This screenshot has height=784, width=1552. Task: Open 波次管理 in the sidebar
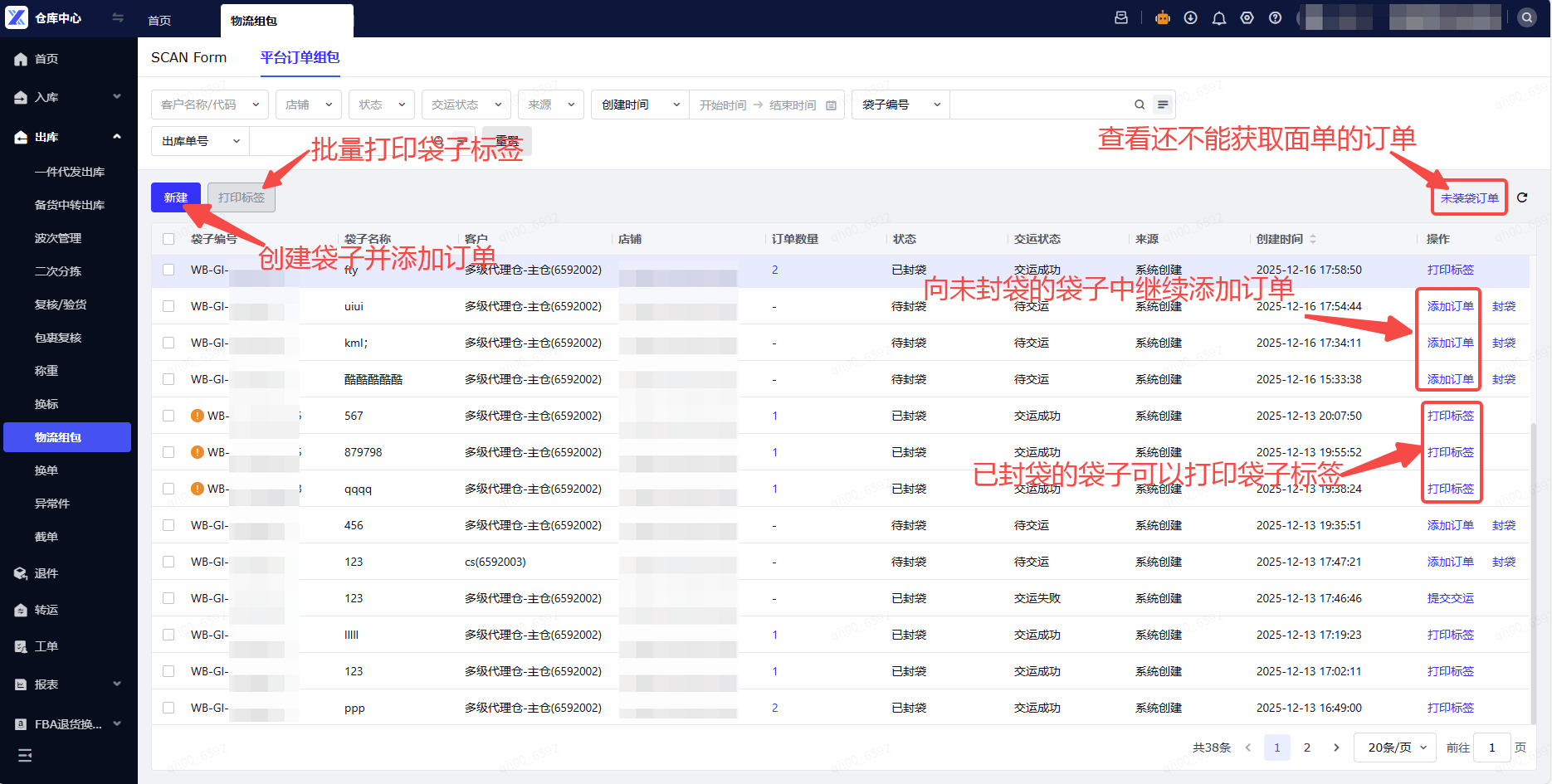pos(58,238)
